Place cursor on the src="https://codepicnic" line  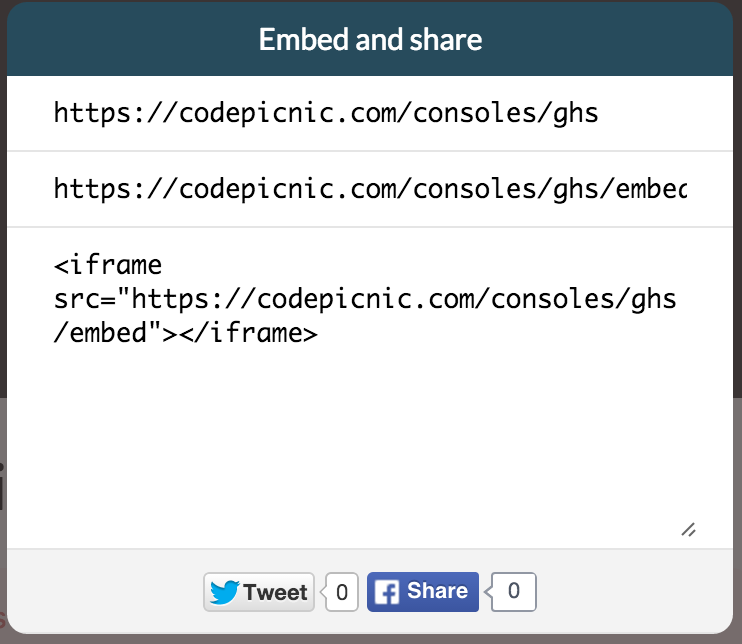[x=365, y=300]
